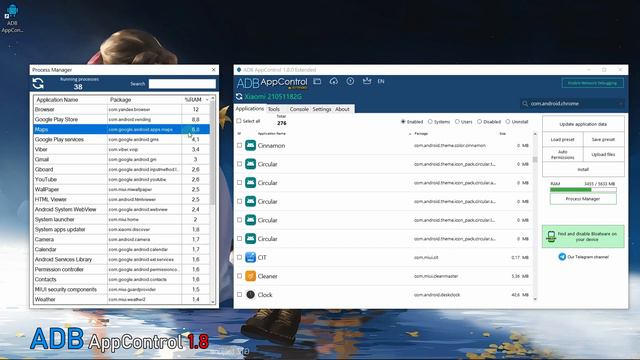Open ADB AppControl desktop shortcut
The image size is (640, 360).
(12, 18)
